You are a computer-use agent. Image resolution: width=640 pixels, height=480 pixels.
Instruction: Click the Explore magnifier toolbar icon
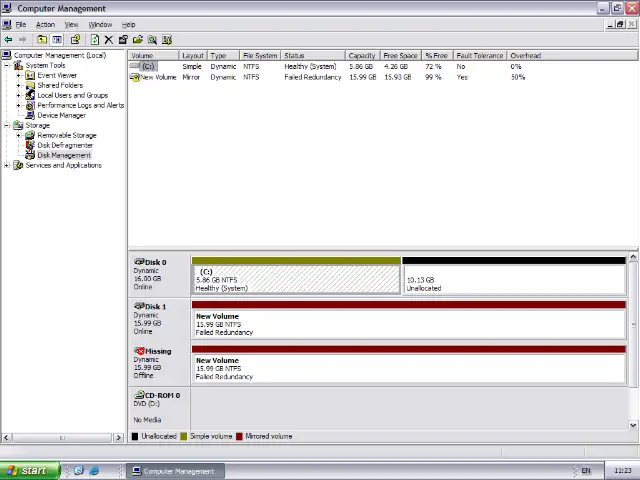tap(152, 40)
